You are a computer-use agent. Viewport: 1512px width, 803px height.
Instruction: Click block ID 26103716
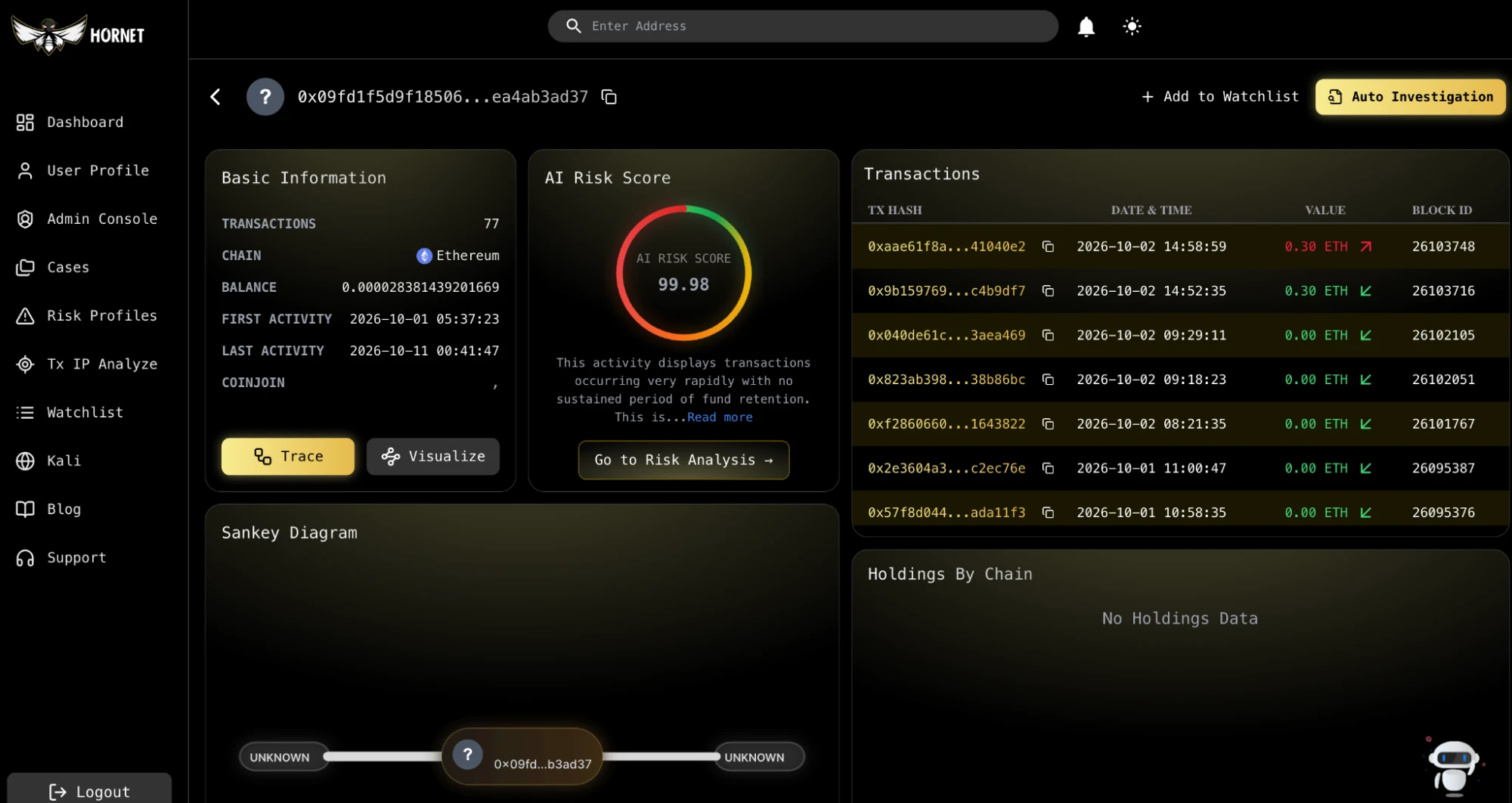[1443, 291]
